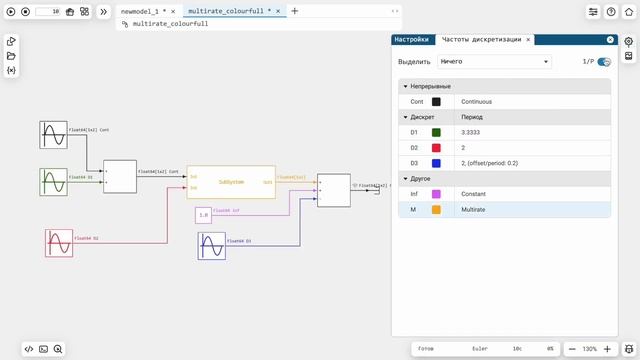The image size is (640, 360).
Task: Click the Euler solver in status bar
Action: (480, 349)
